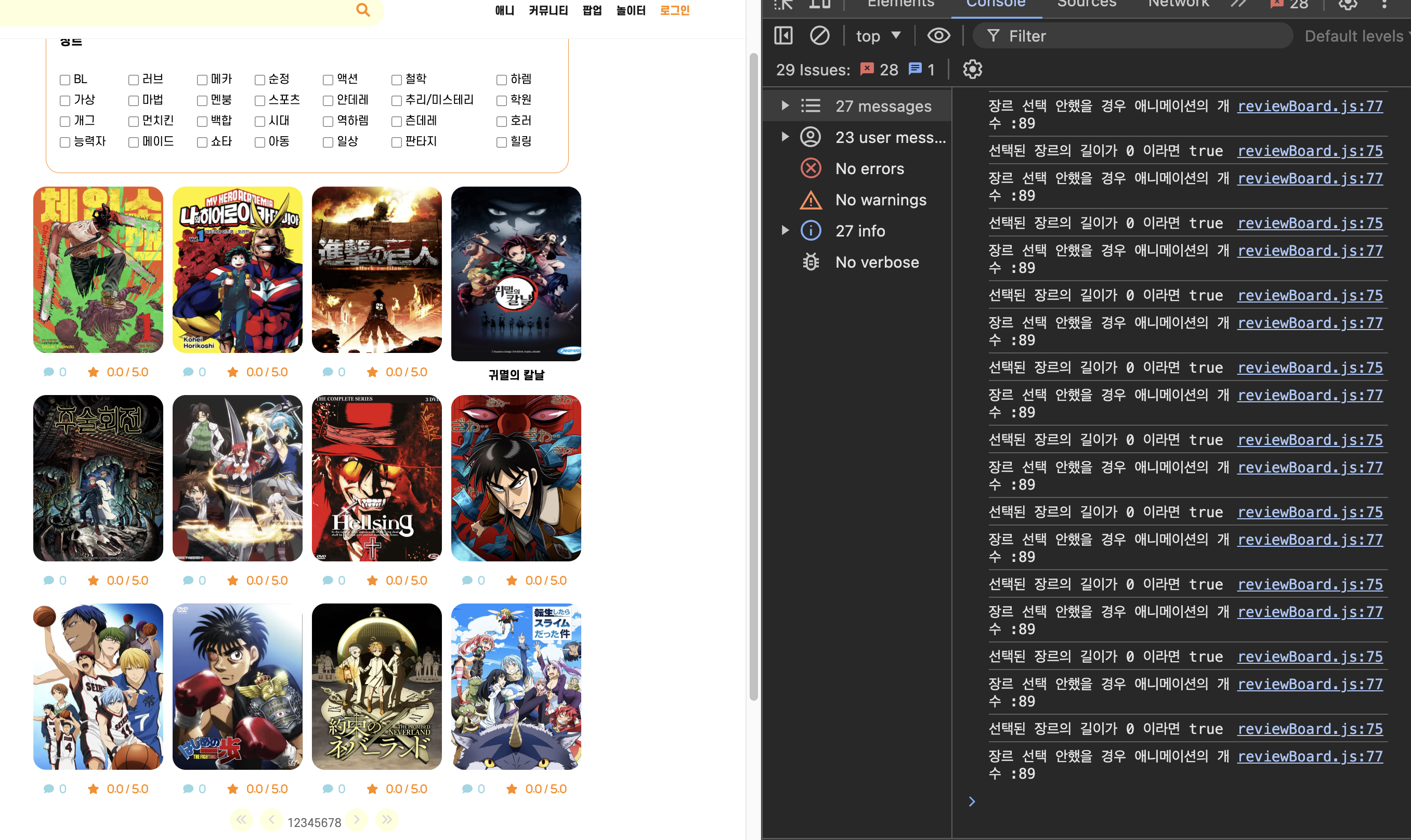Expand the 27 messages group
1411x840 pixels.
point(785,106)
